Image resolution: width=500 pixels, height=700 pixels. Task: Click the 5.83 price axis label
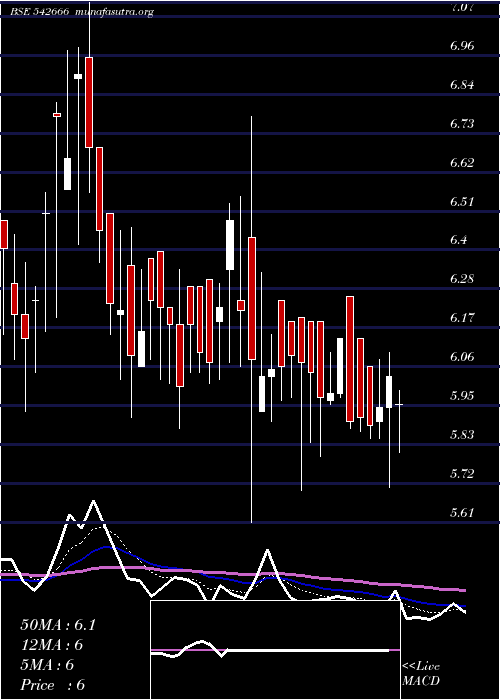[462, 434]
